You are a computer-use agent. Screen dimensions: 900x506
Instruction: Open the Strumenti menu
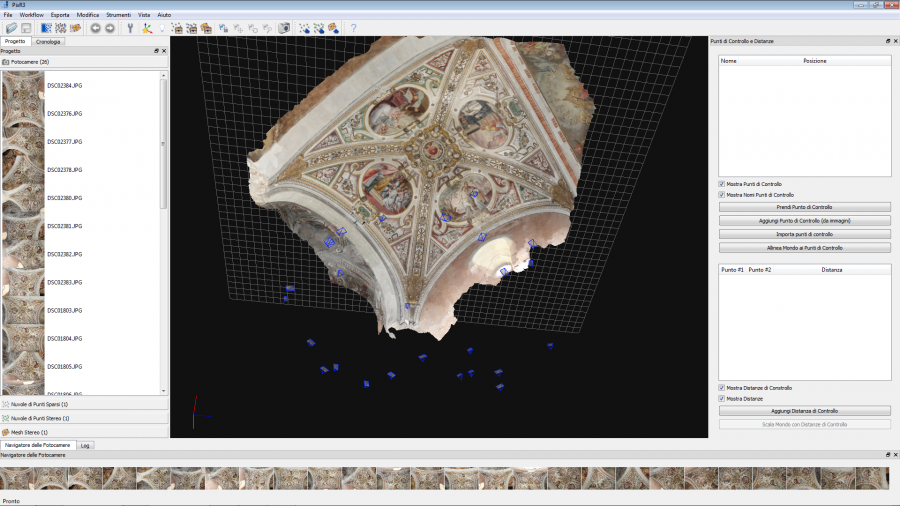tap(118, 15)
